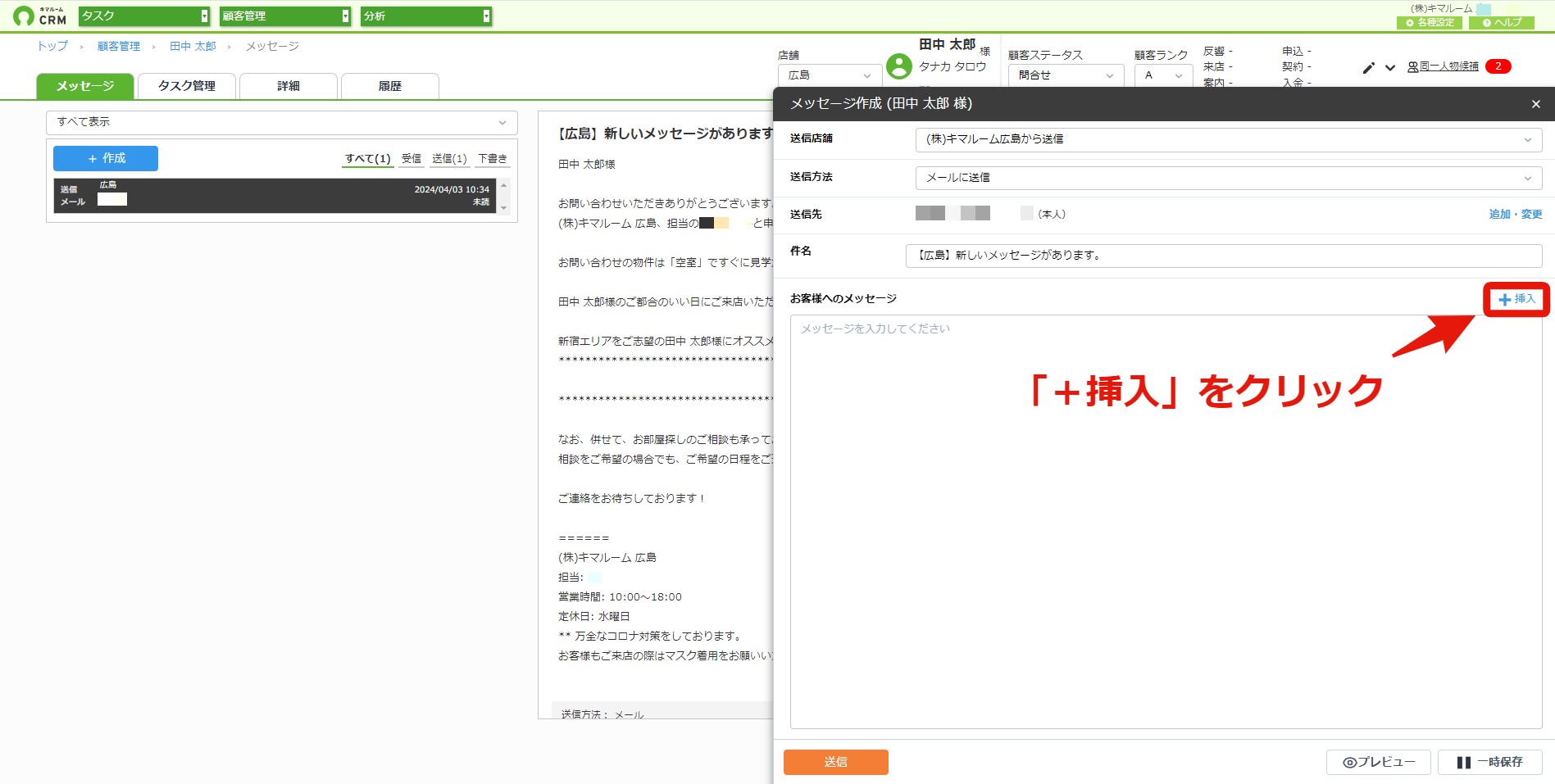The height and width of the screenshot is (784, 1555).
Task: Click the 田中 太郎 breadcrumb link
Action: pos(193,47)
